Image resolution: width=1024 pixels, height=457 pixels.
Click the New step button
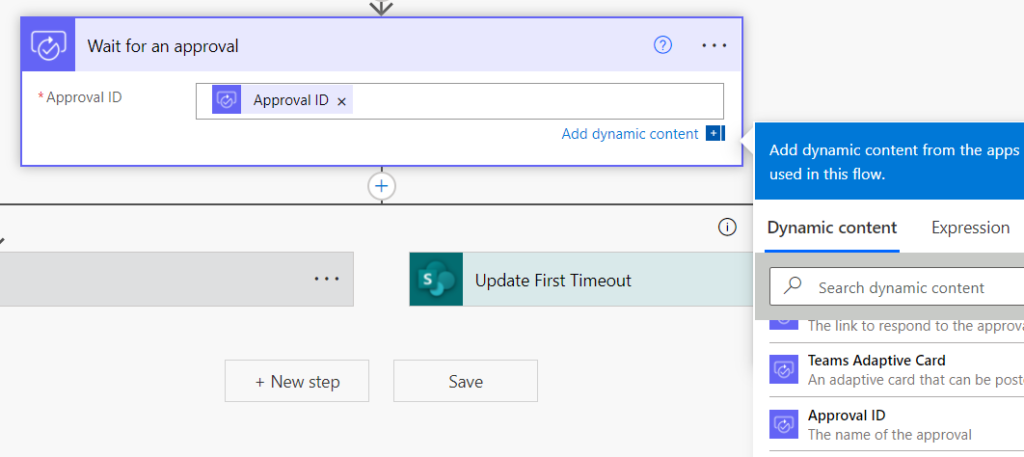pyautogui.click(x=297, y=381)
